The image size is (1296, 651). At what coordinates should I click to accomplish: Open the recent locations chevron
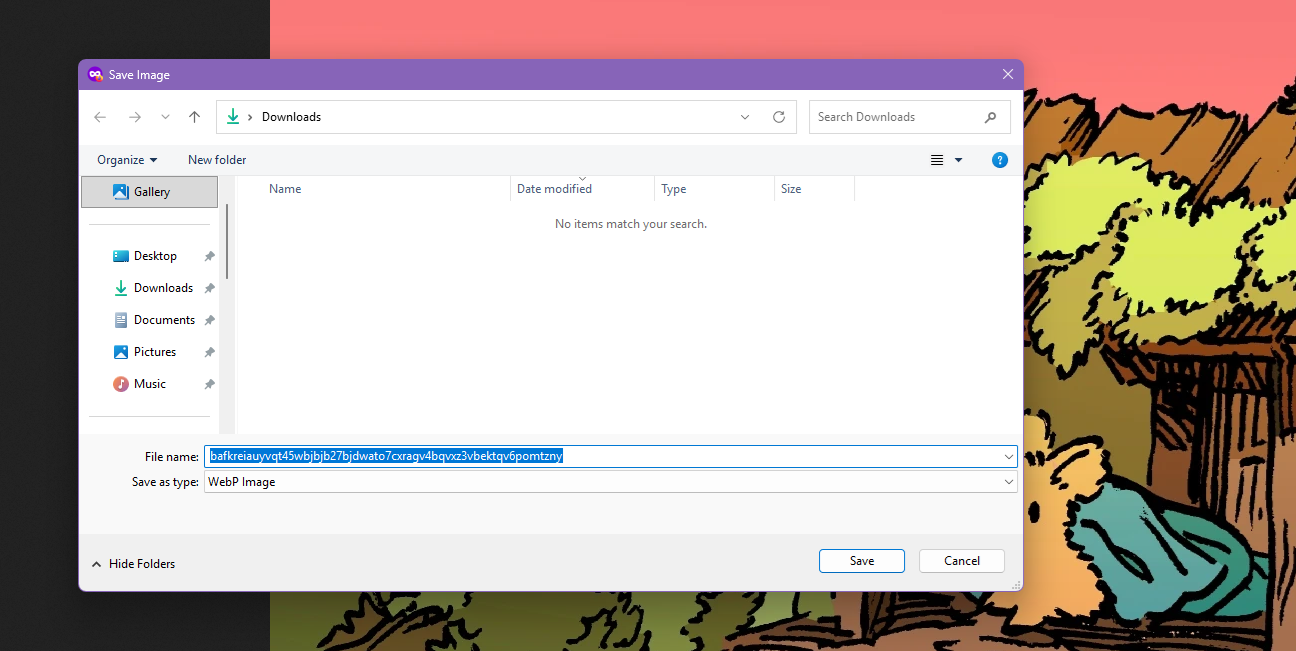(166, 117)
